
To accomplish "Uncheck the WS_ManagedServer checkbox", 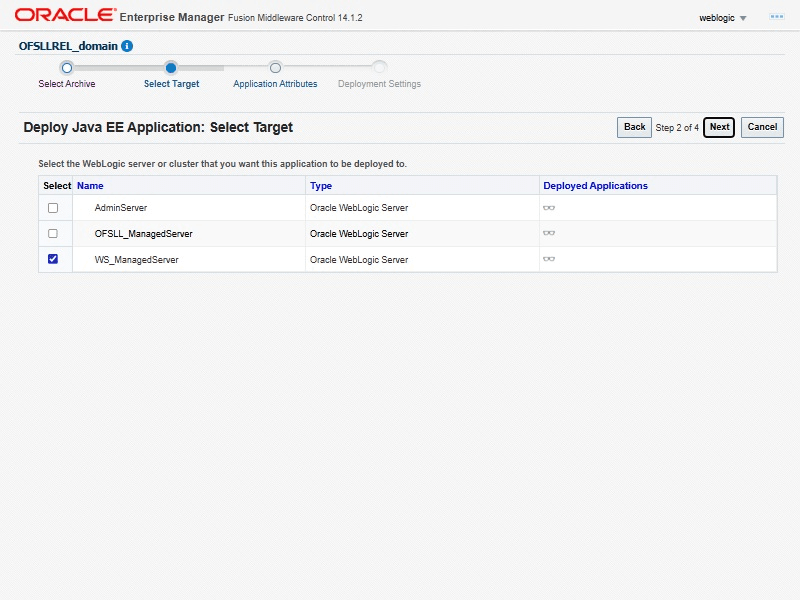I will (x=53, y=259).
